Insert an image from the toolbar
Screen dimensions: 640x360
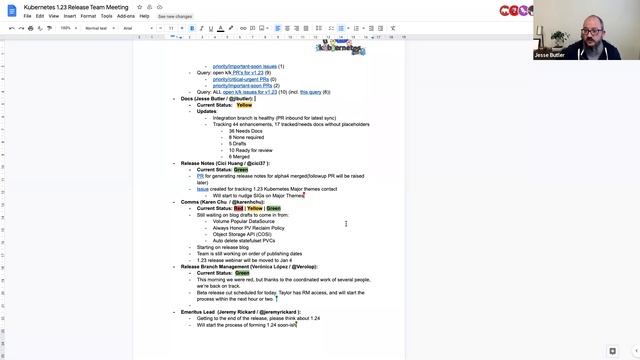tap(262, 28)
